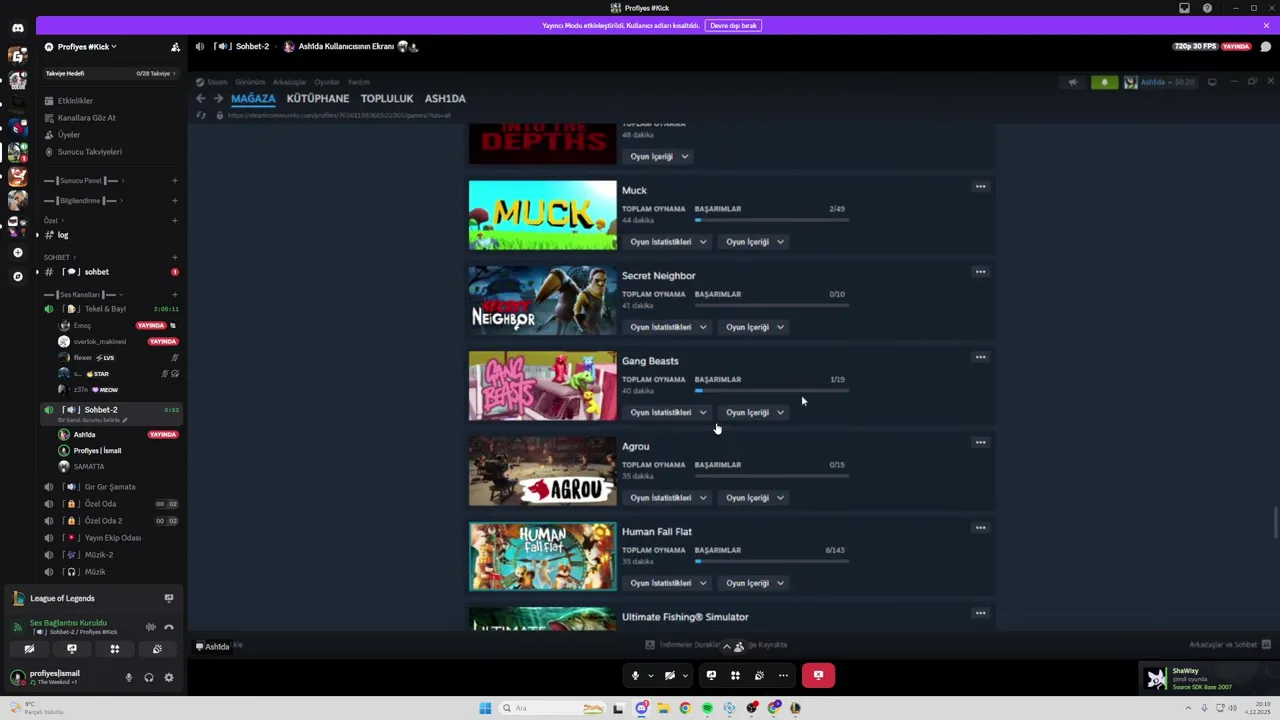The width and height of the screenshot is (1280, 720).
Task: Open the Discover servers compass icon
Action: click(x=17, y=276)
